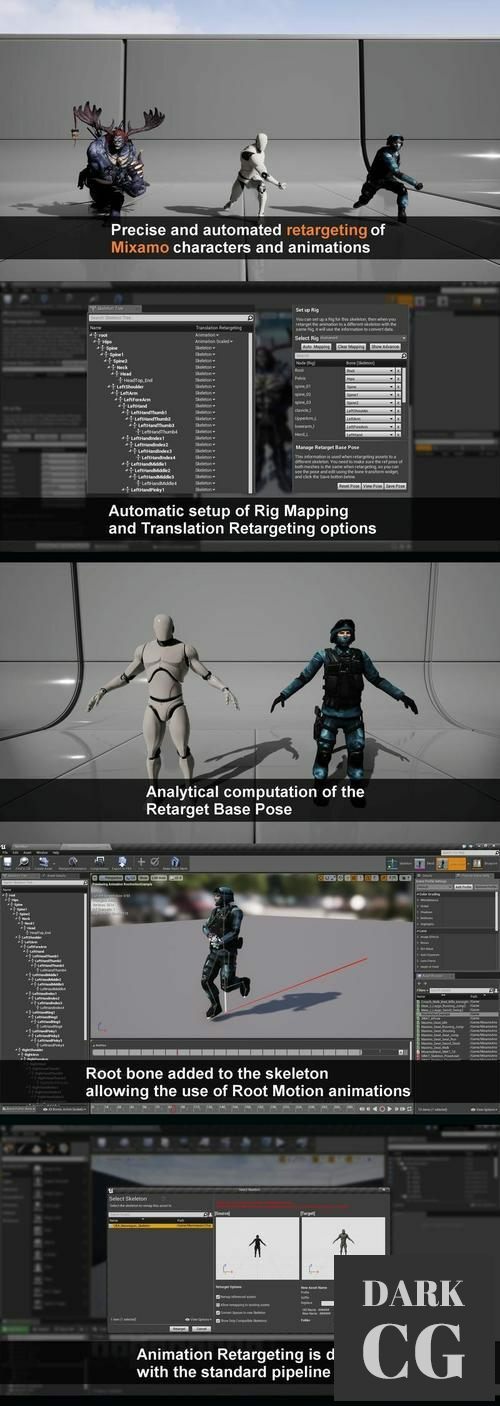Toggle Allow remapping to existing assets checkbox

point(218,1304)
